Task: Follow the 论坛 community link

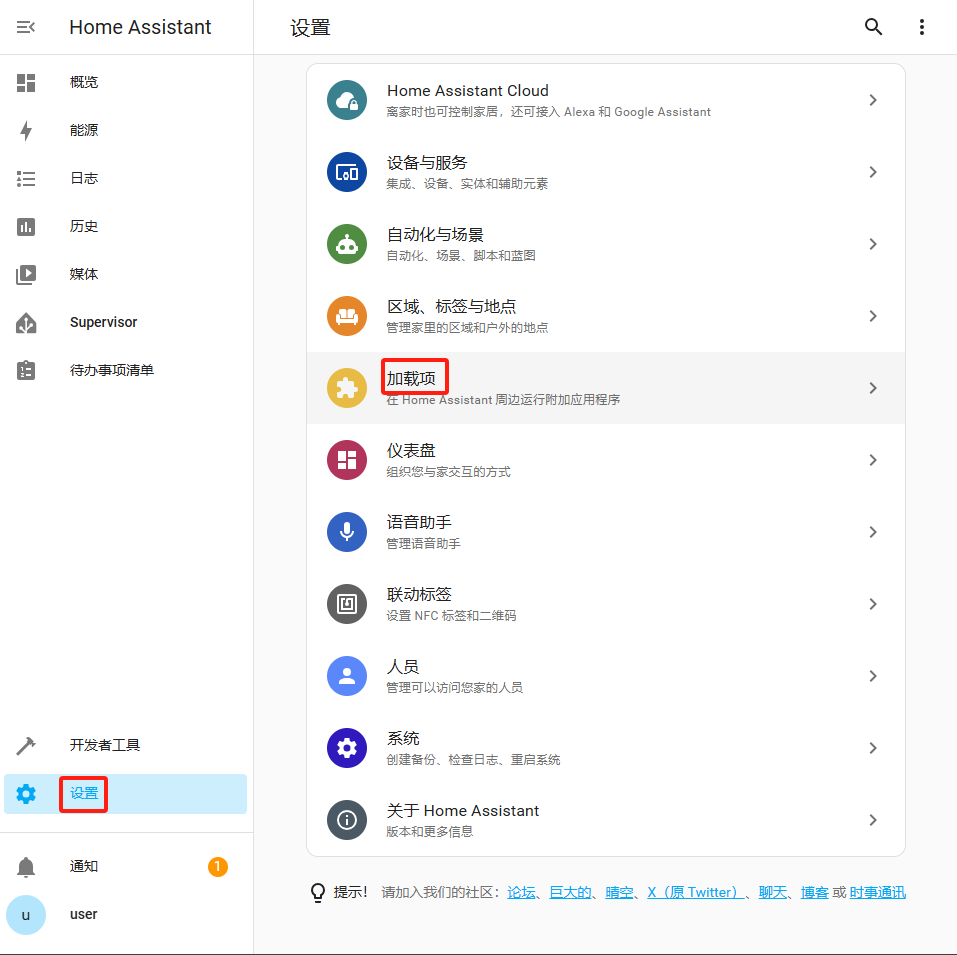Action: click(521, 893)
